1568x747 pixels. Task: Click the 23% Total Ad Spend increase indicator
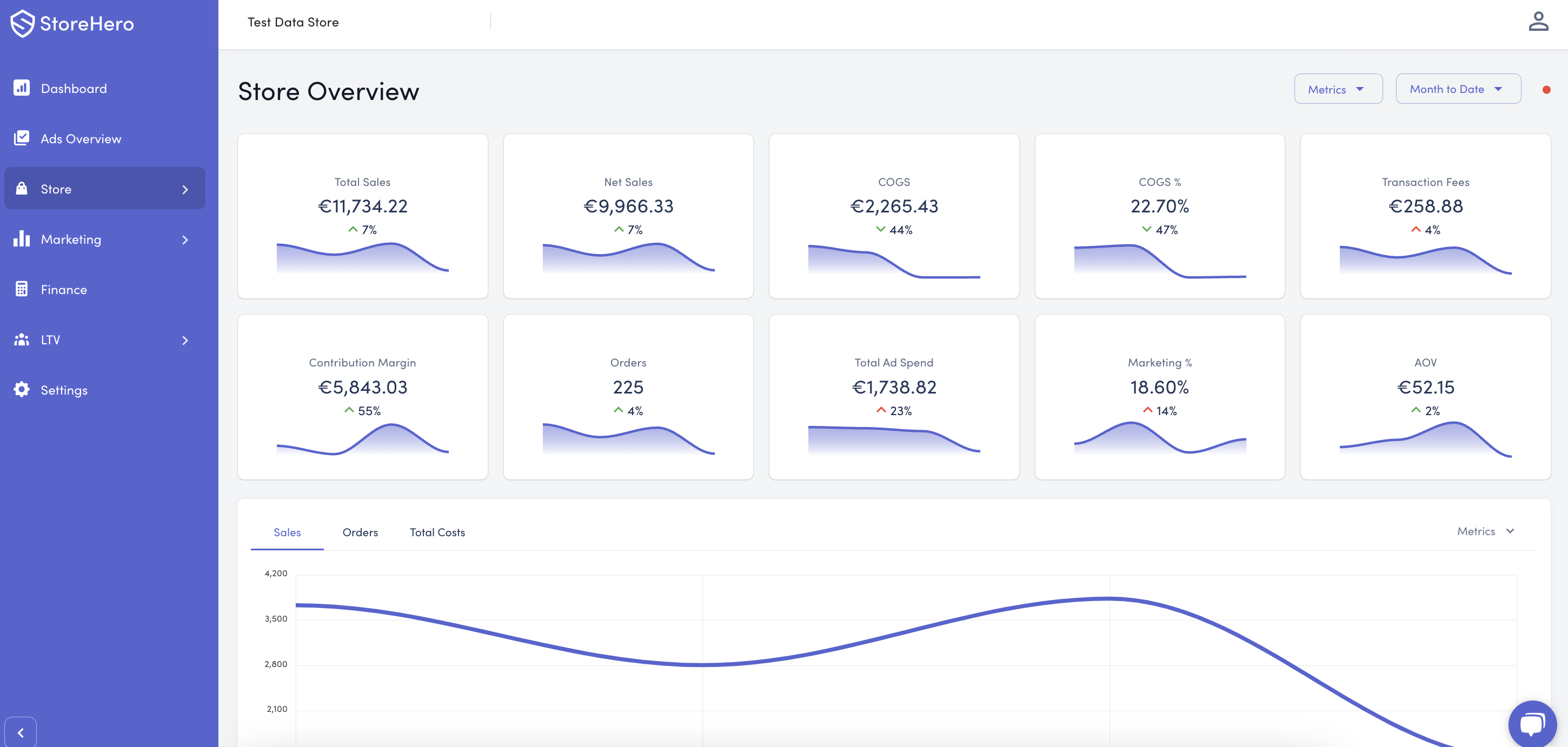894,411
